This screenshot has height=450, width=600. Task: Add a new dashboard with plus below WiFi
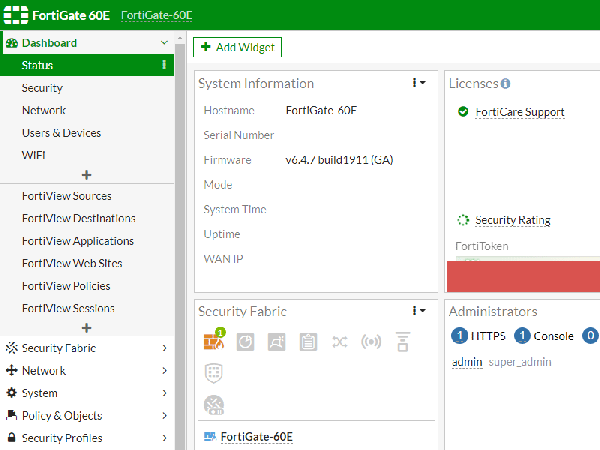point(86,175)
